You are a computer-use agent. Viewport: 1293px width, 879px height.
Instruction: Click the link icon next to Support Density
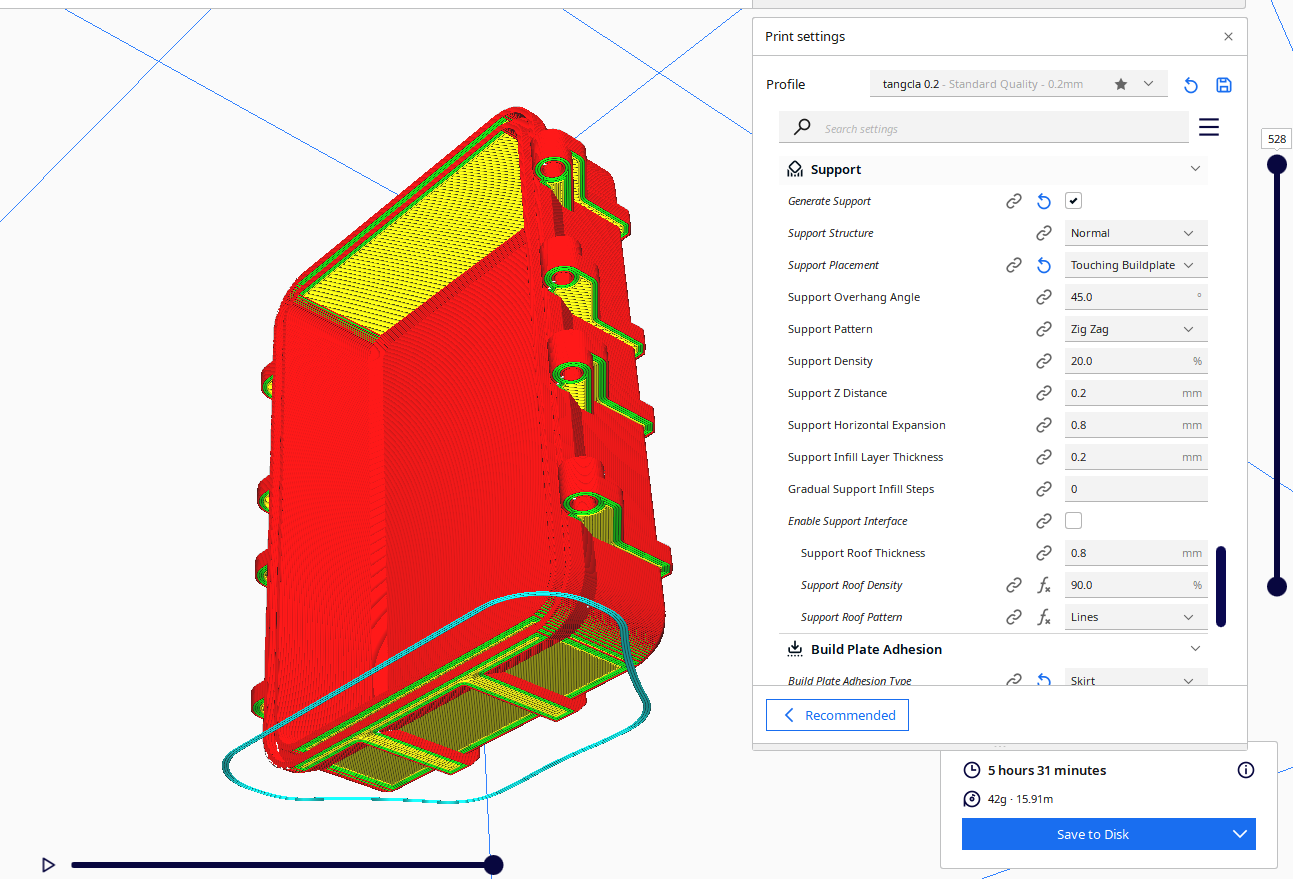click(x=1044, y=361)
